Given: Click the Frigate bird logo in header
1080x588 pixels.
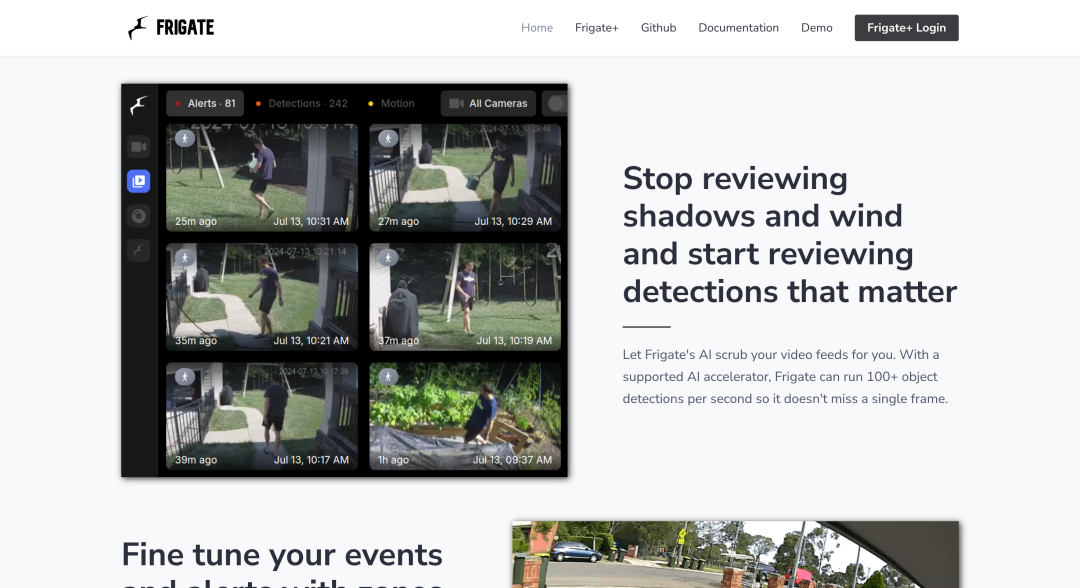Looking at the screenshot, I should pyautogui.click(x=138, y=28).
